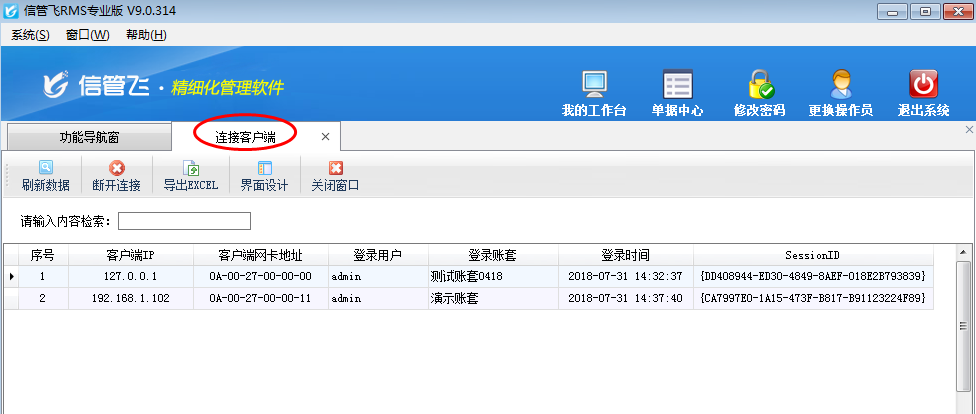976x414 pixels.
Task: Switch to 功能导航窗 tab
Action: click(89, 137)
